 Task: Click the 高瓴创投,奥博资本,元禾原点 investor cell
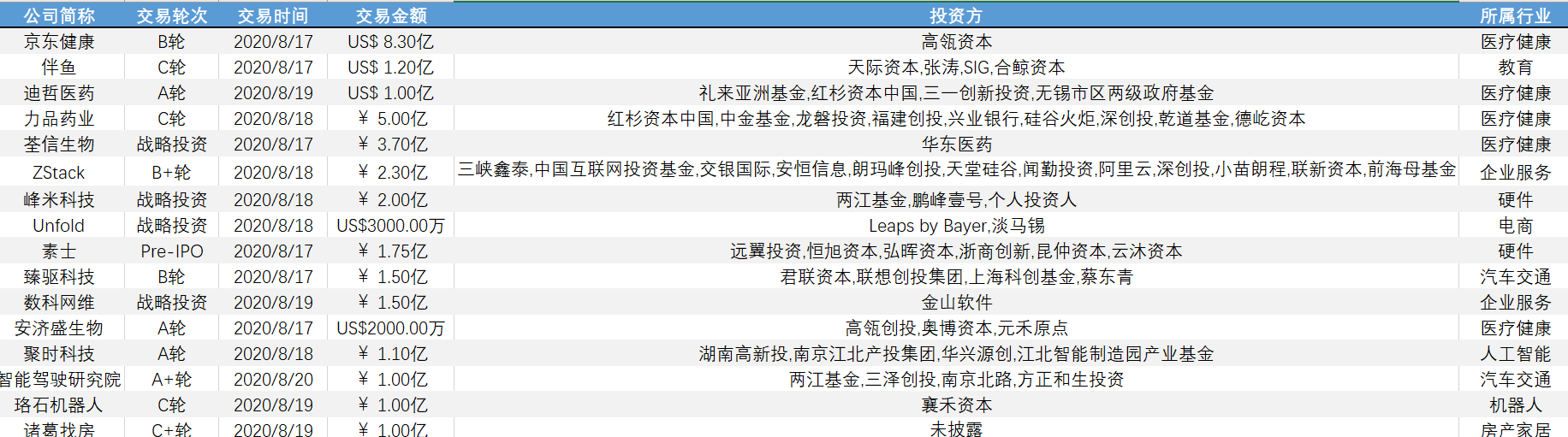[x=956, y=328]
